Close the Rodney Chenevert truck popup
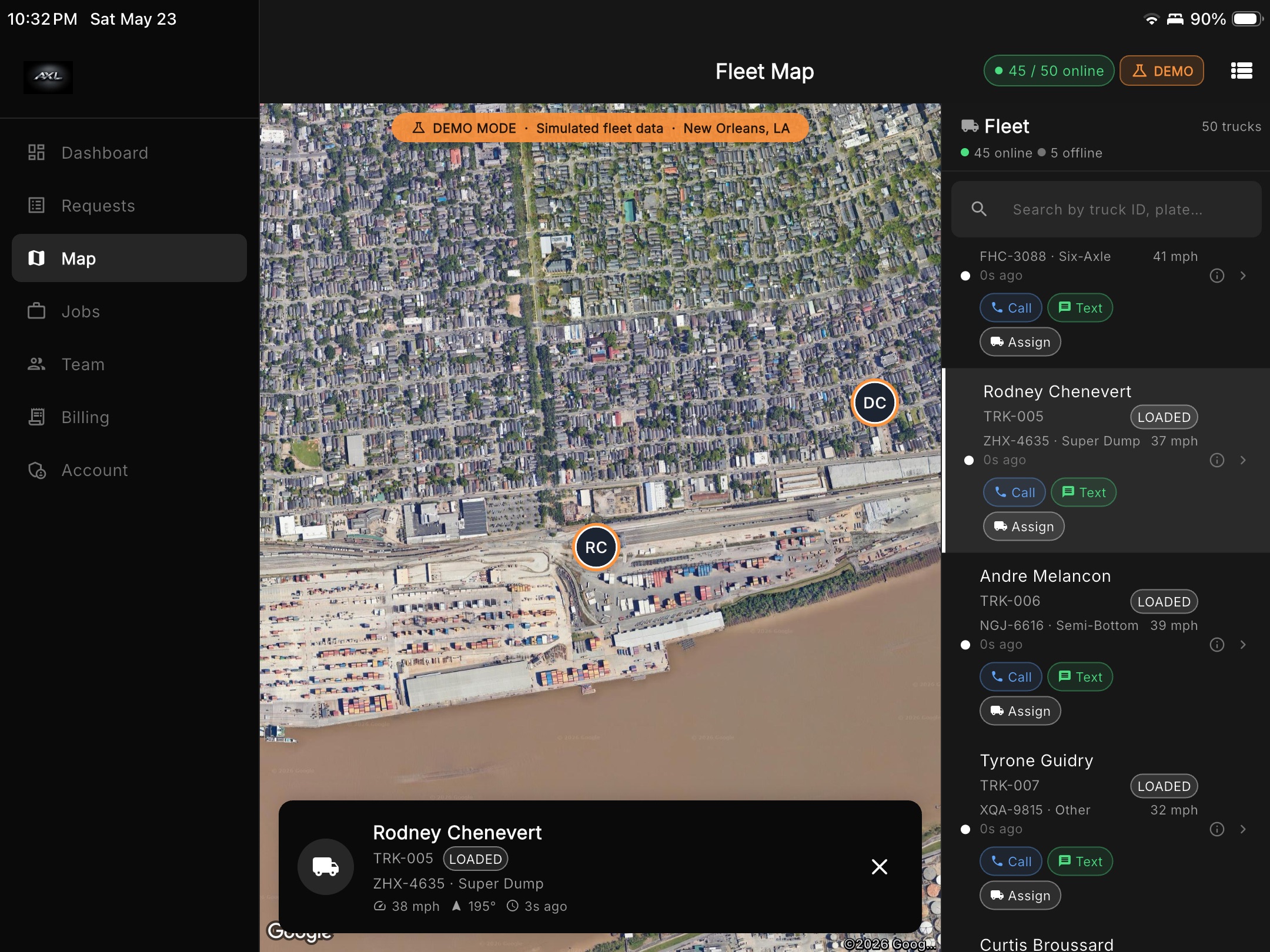Screen dimensions: 1270x952 click(879, 866)
